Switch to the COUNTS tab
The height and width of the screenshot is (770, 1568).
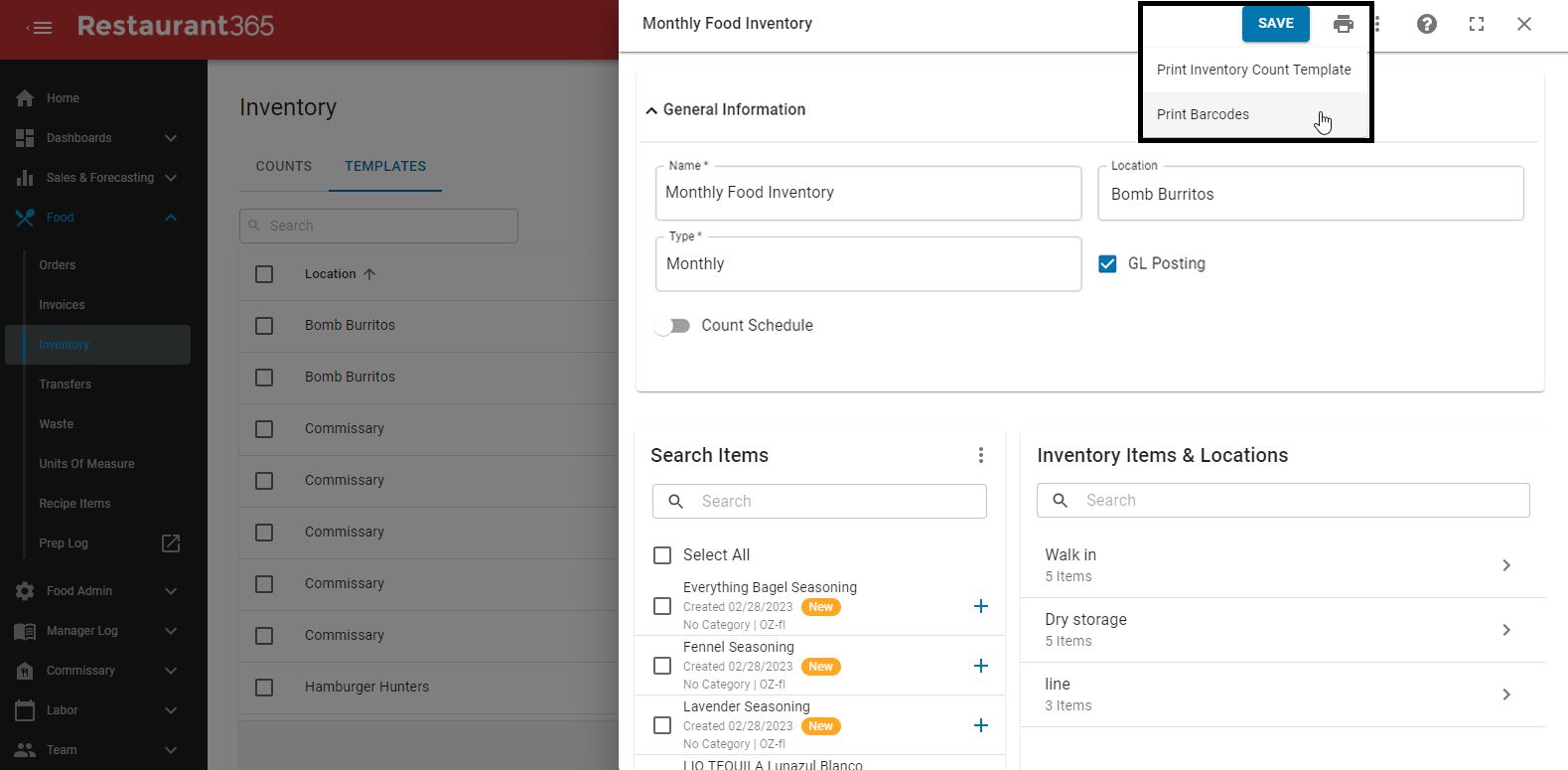(x=284, y=166)
